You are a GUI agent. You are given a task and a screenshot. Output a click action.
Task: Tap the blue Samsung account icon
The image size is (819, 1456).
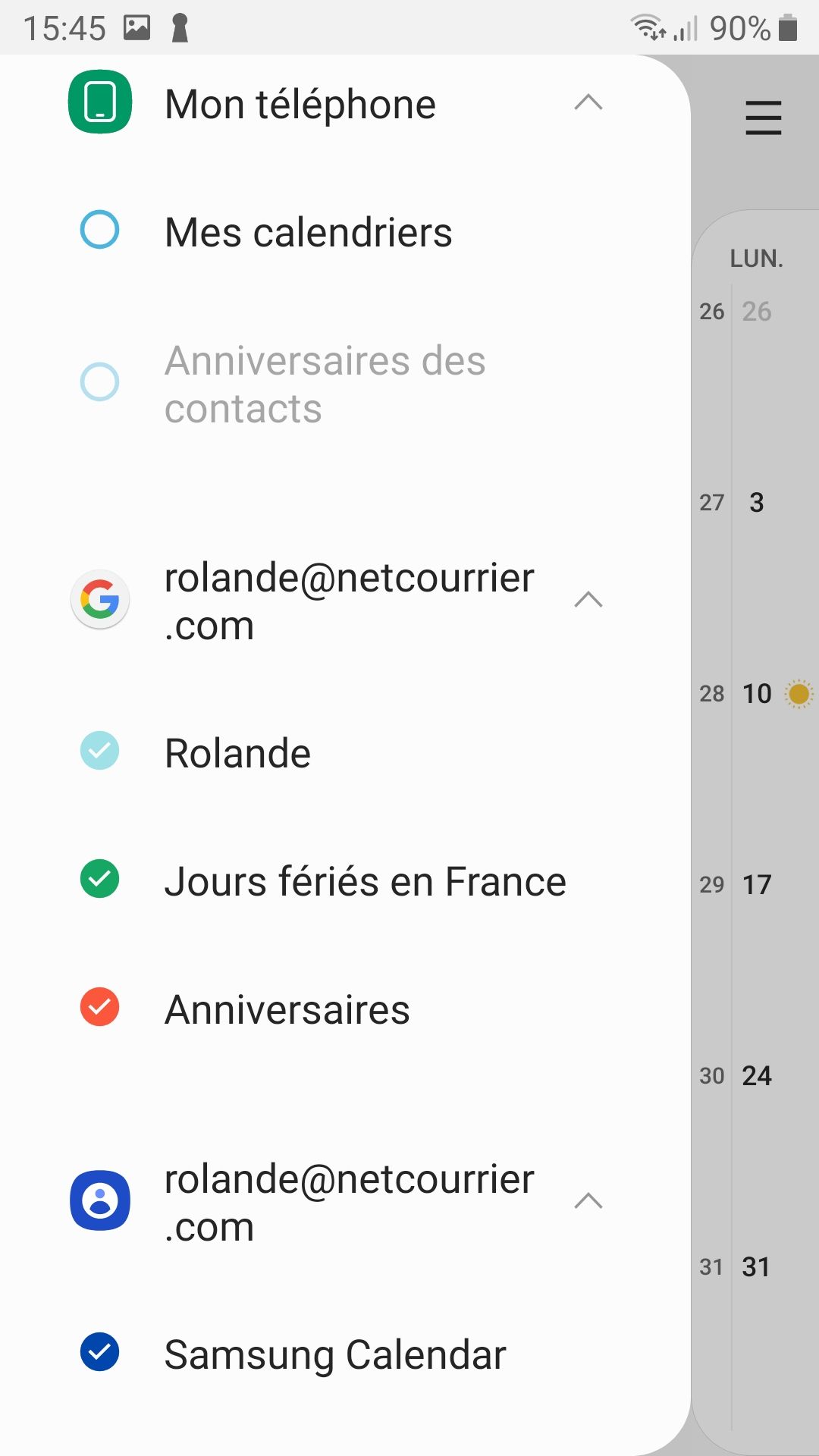coord(100,1200)
